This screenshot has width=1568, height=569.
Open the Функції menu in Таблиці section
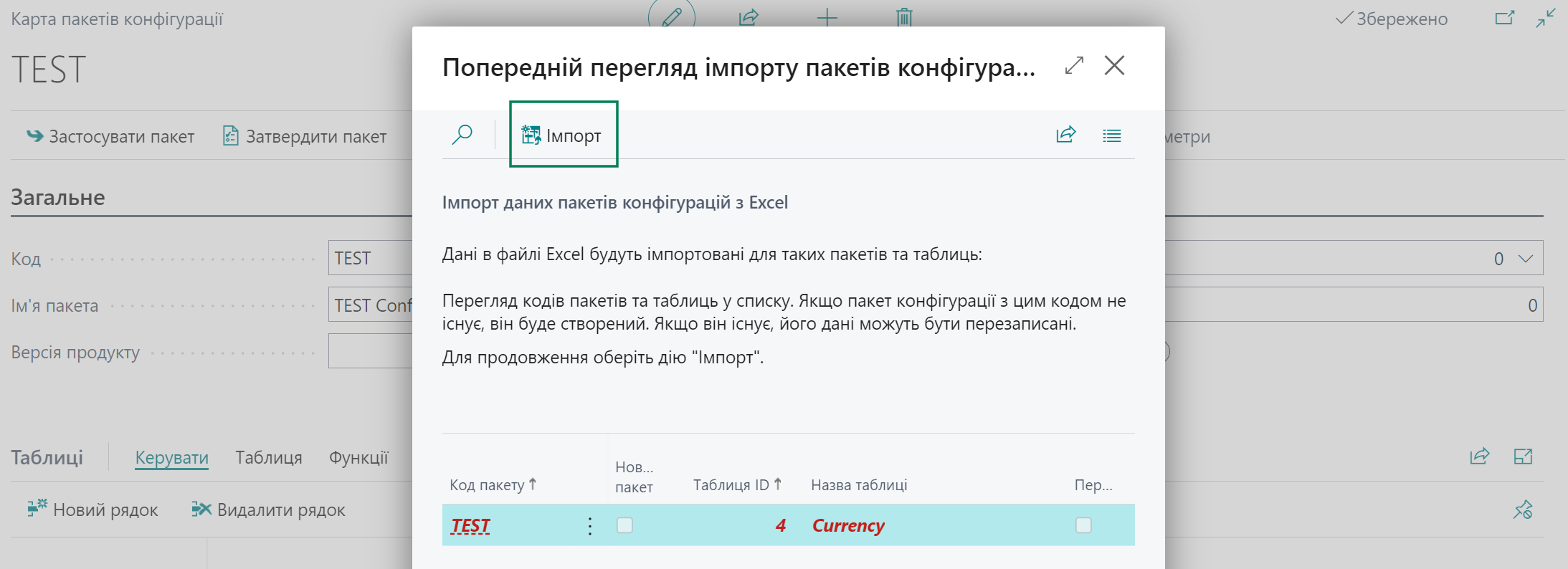(358, 457)
